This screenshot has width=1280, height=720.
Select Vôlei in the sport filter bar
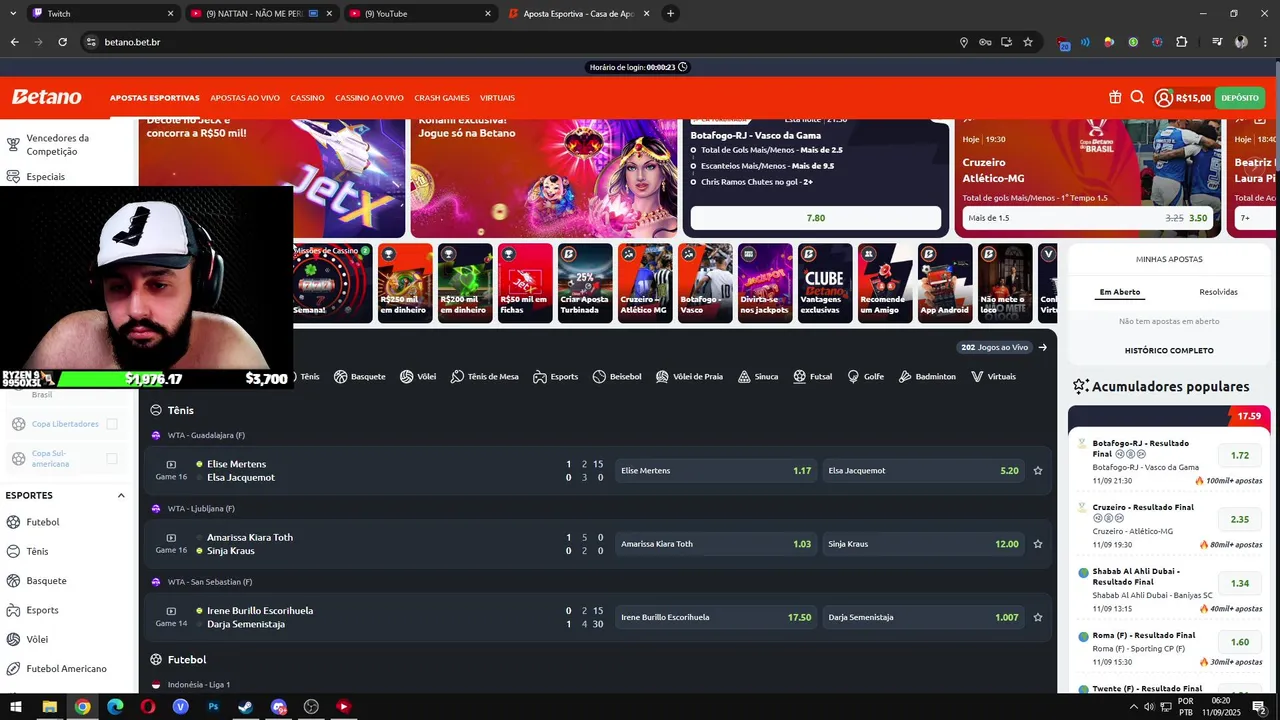click(418, 377)
